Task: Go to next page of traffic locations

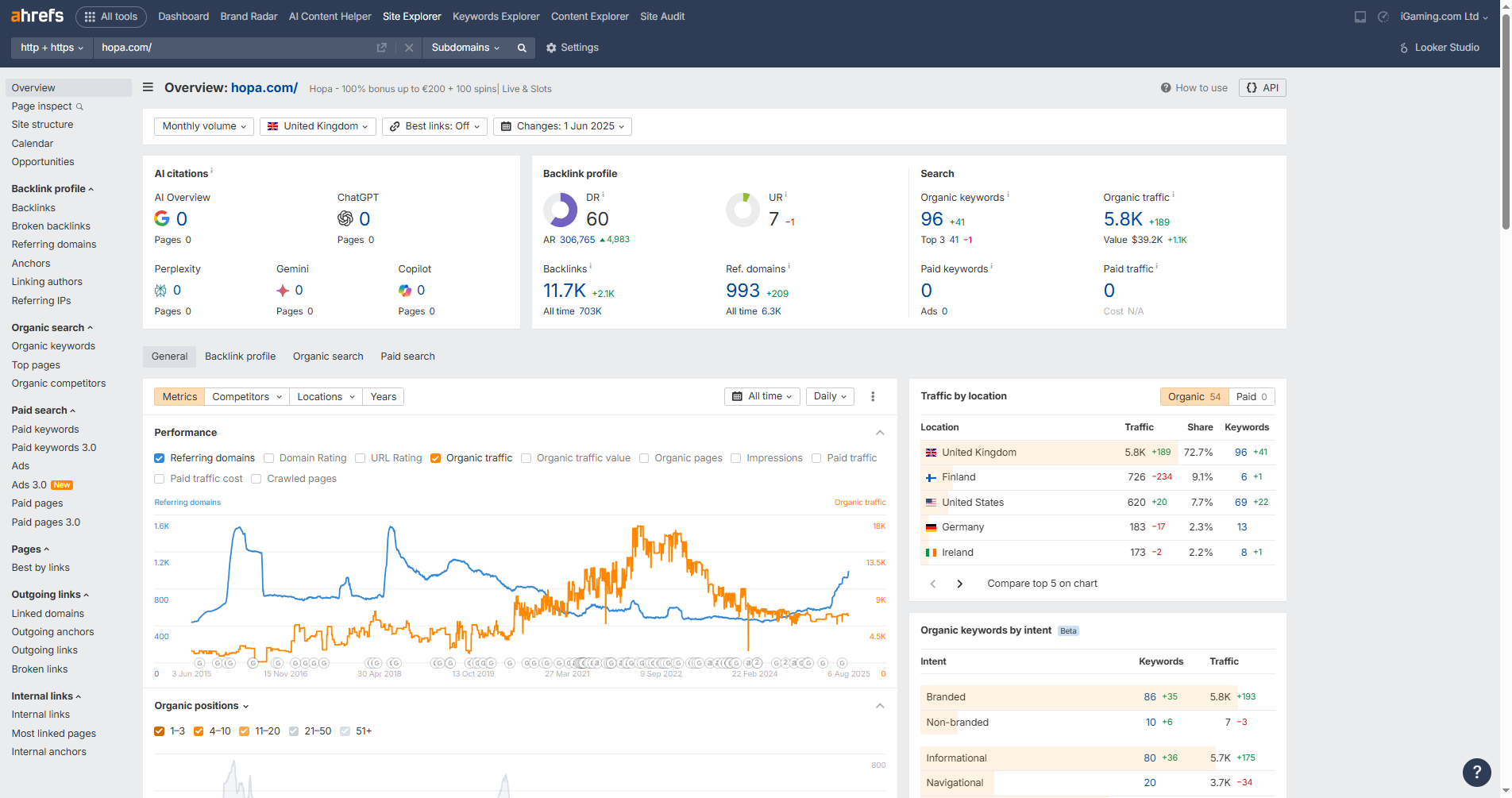Action: click(x=959, y=584)
